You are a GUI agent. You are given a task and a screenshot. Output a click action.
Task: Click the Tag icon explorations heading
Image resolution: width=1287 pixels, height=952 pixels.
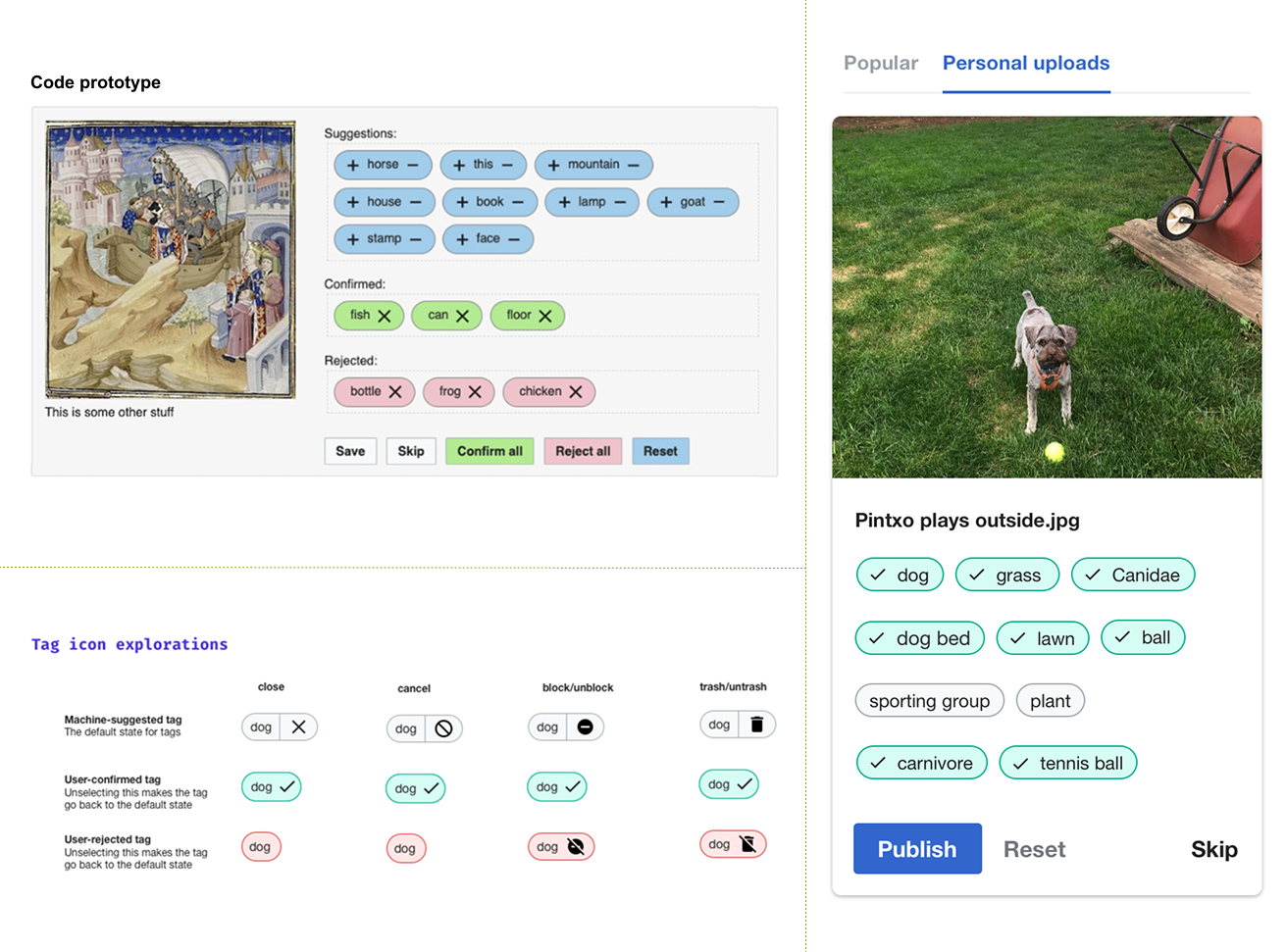[129, 644]
